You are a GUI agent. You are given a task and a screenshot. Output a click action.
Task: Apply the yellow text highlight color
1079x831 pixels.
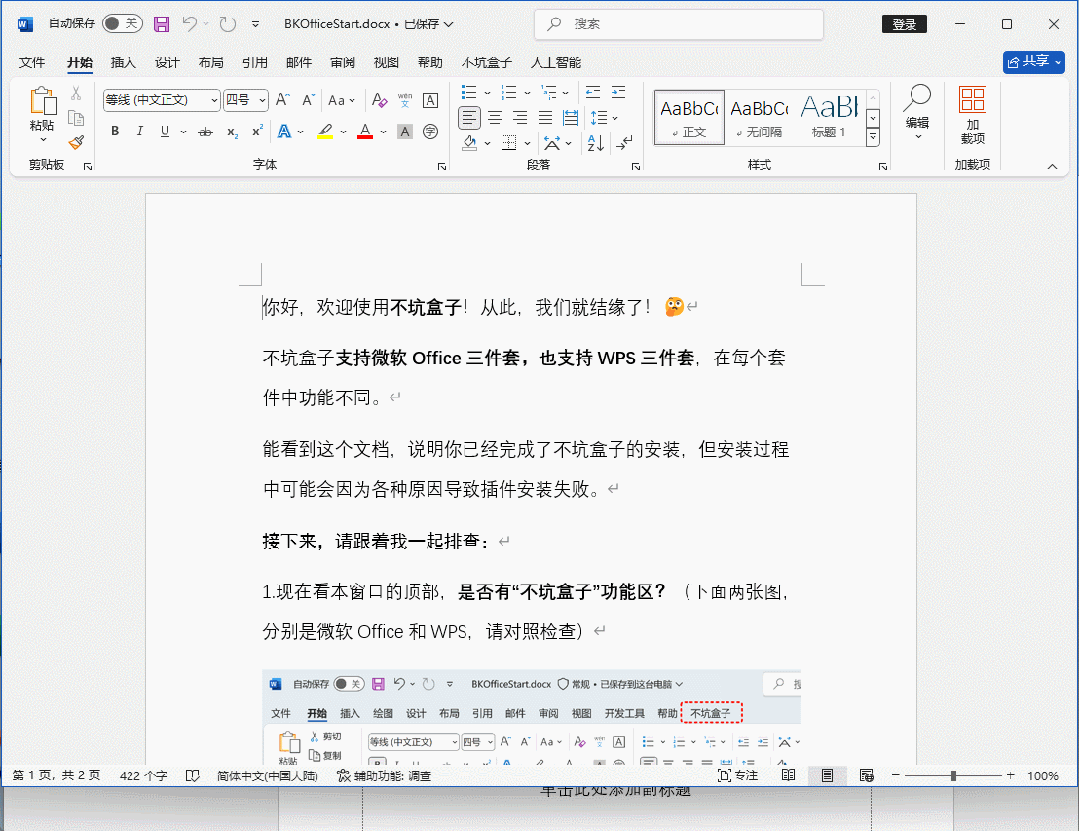click(325, 131)
